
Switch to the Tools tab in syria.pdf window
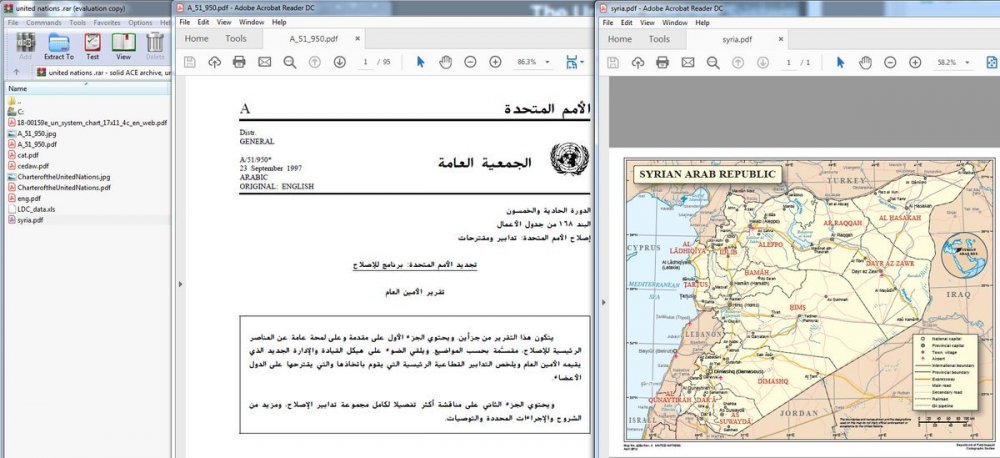click(x=659, y=39)
